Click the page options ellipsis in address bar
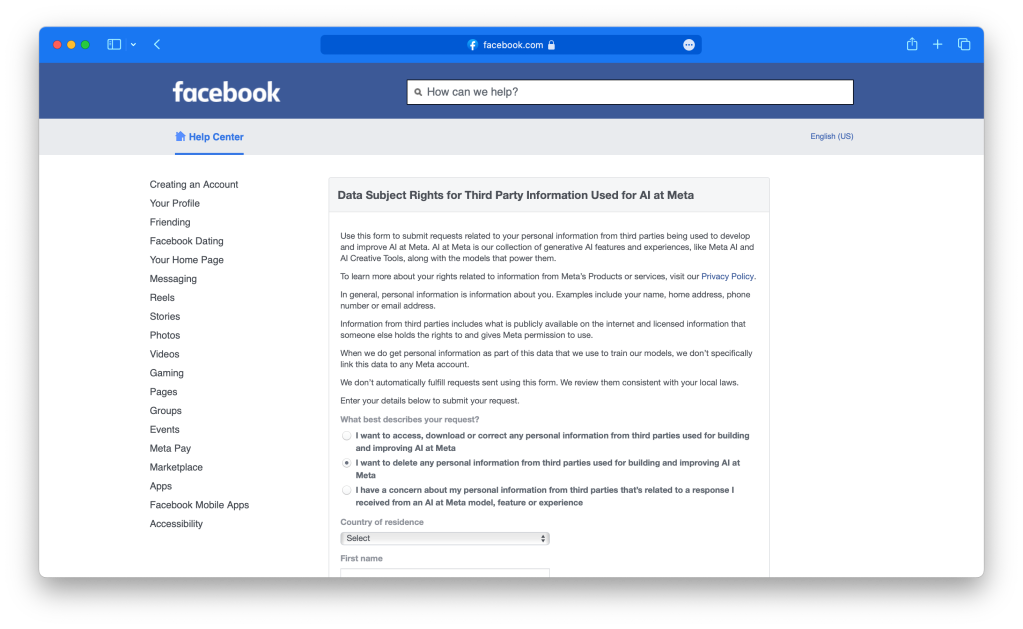The height and width of the screenshot is (629, 1023). [x=689, y=45]
